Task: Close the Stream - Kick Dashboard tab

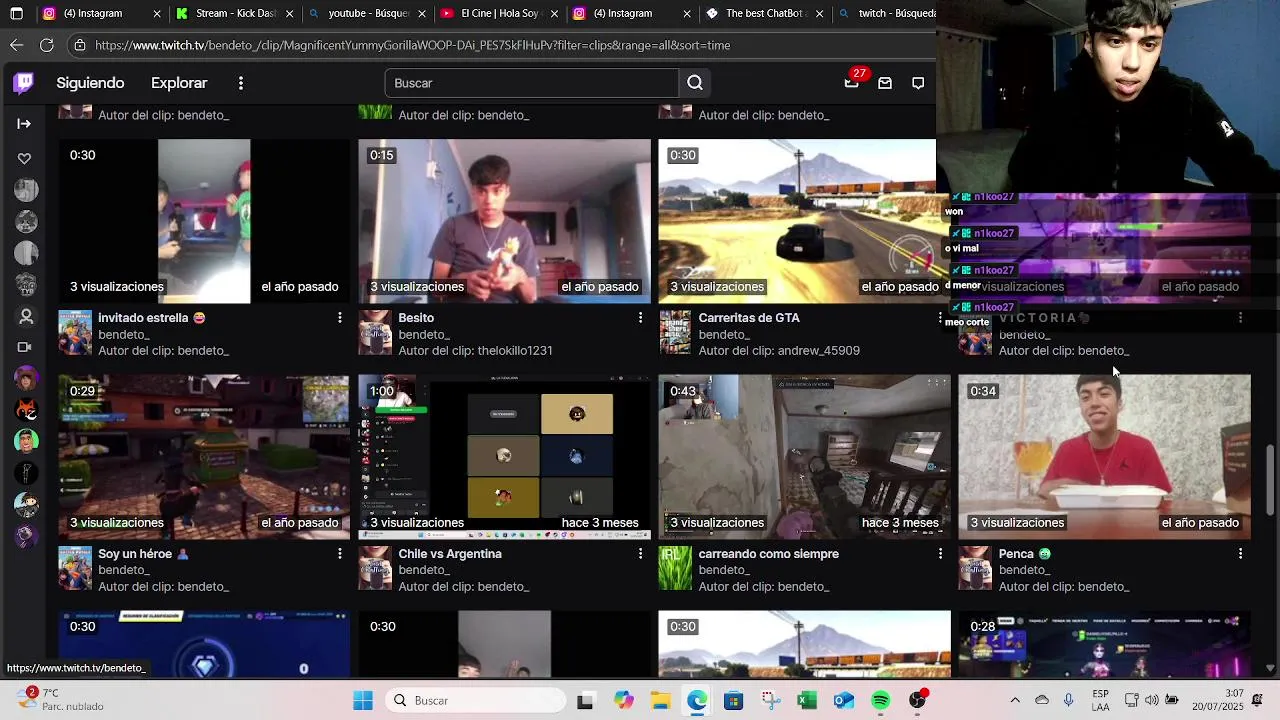Action: 289,14
